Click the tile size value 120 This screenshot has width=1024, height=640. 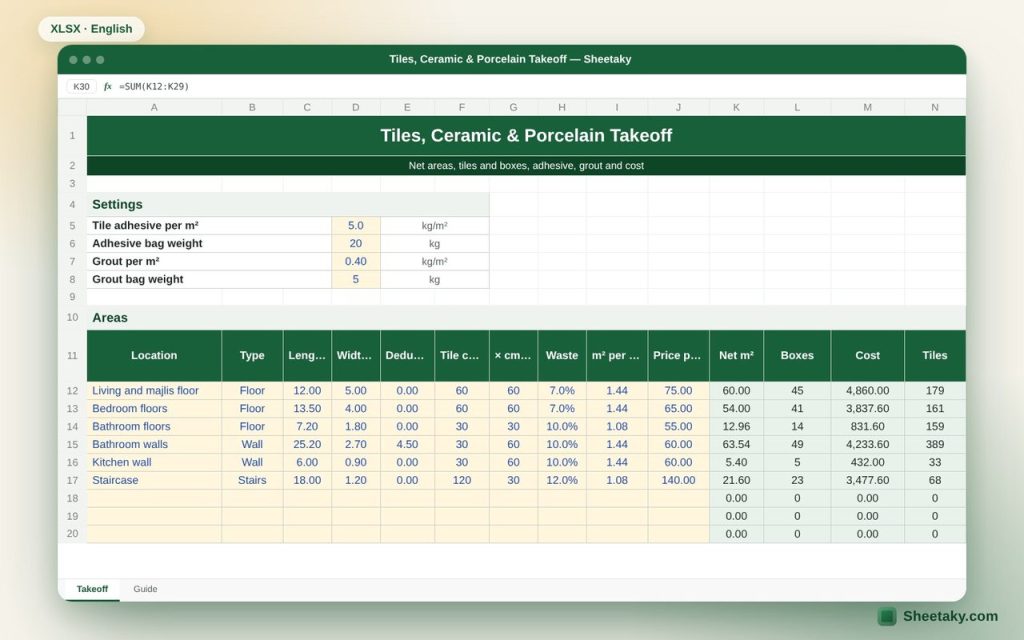pyautogui.click(x=462, y=480)
